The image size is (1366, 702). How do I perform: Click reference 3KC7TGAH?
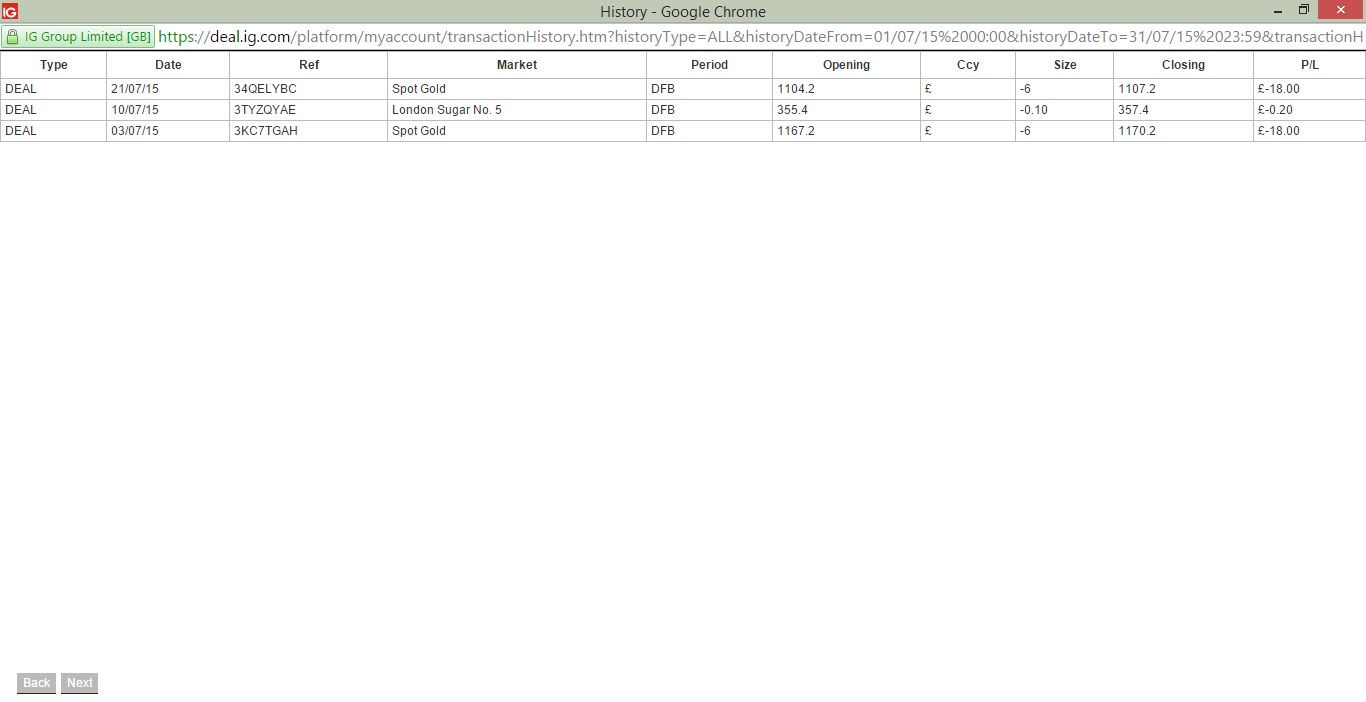266,131
